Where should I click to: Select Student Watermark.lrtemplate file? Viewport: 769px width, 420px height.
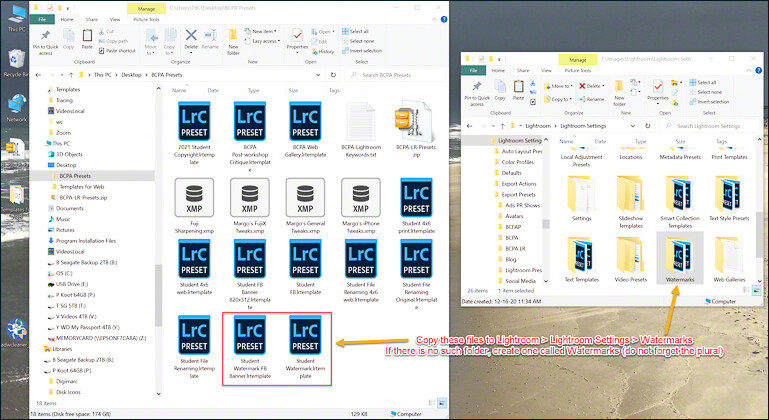[305, 347]
